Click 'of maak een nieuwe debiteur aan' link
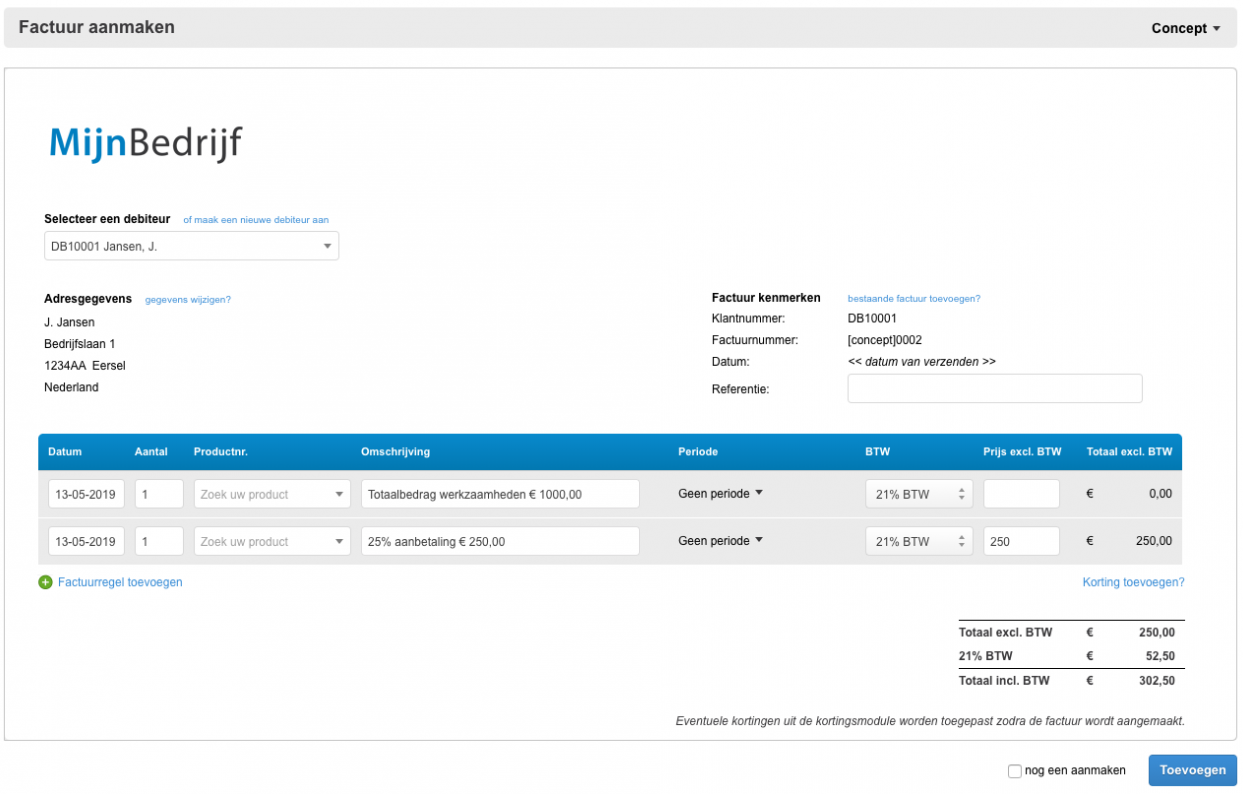This screenshot has height=794, width=1243. coord(256,220)
